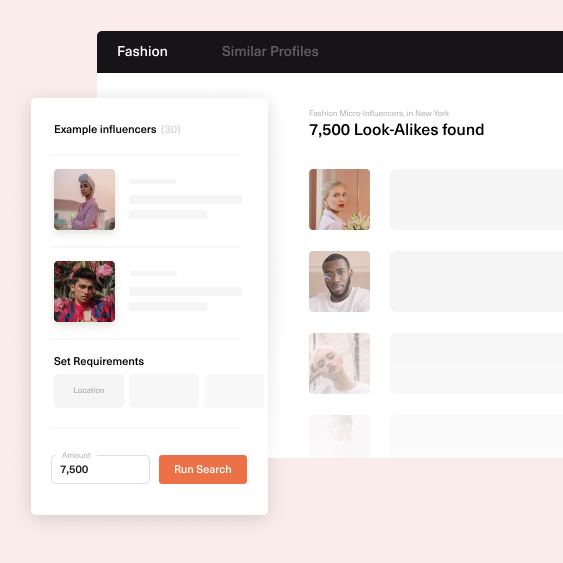Image resolution: width=563 pixels, height=563 pixels.
Task: Select first example influencer's placeholder text lines
Action: (x=185, y=199)
